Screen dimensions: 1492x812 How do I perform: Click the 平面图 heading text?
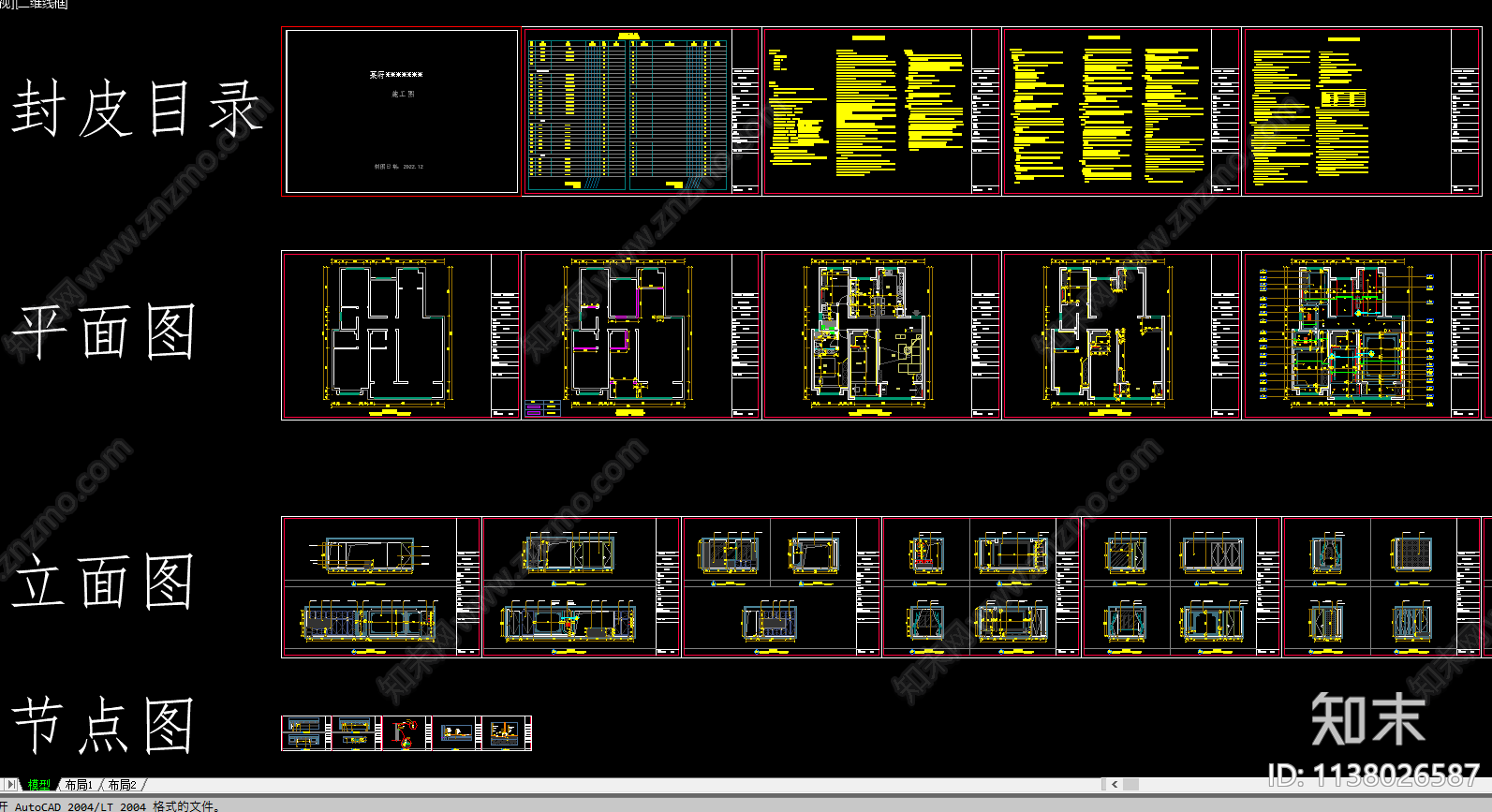[103, 332]
